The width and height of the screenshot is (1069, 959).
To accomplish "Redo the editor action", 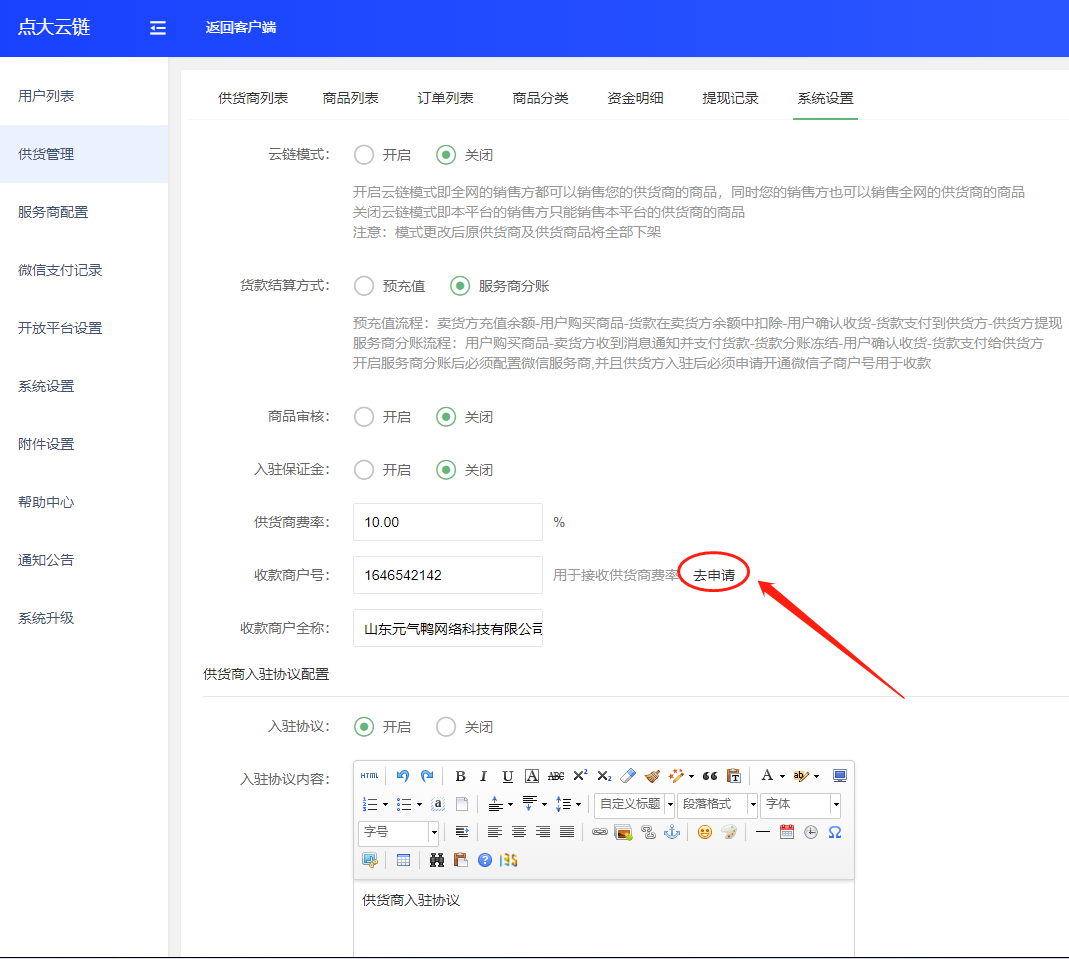I will pos(427,776).
